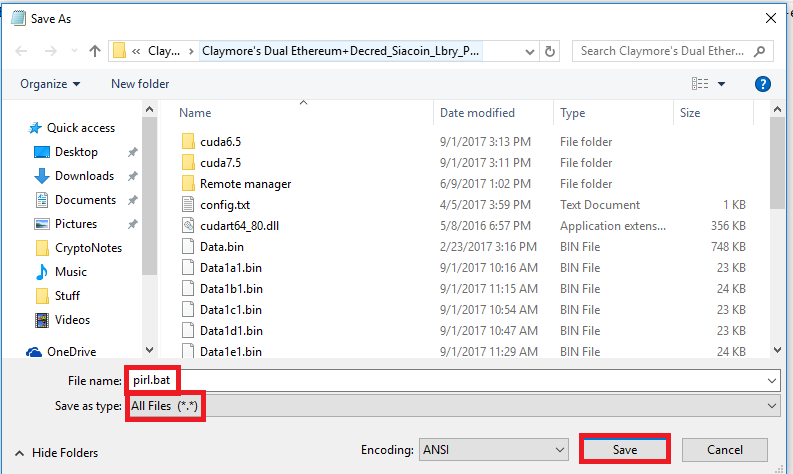
Task: Open the view options dropdown arrow
Action: (722, 84)
